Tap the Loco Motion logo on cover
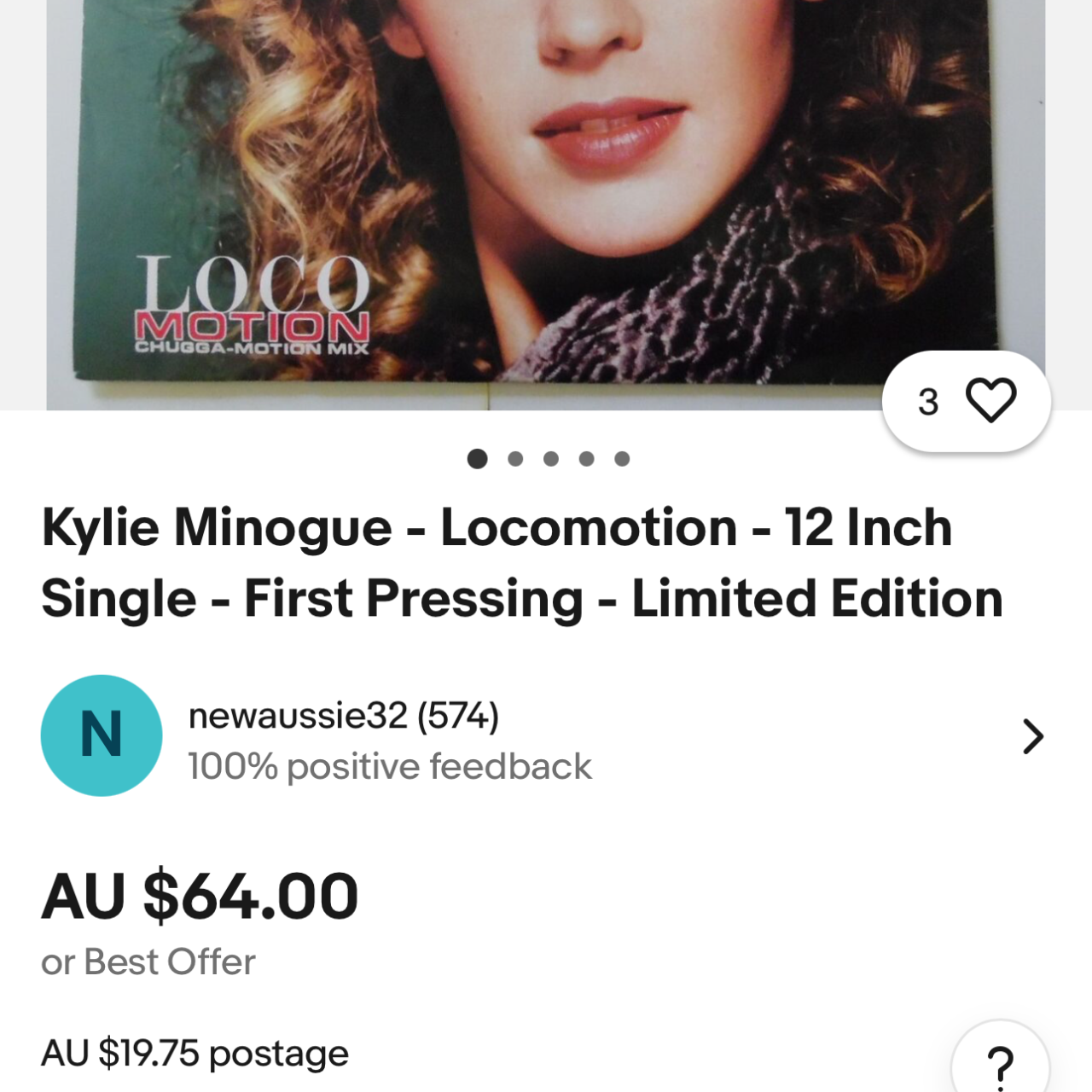1092x1092 pixels. 253,297
